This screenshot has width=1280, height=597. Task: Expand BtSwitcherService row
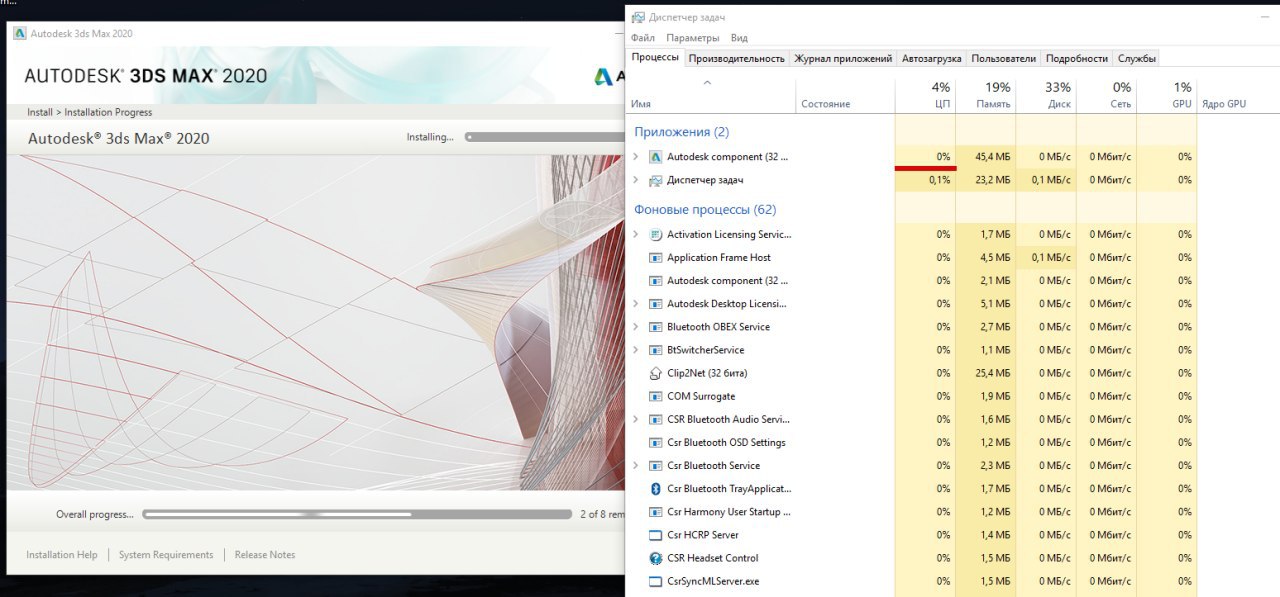636,350
